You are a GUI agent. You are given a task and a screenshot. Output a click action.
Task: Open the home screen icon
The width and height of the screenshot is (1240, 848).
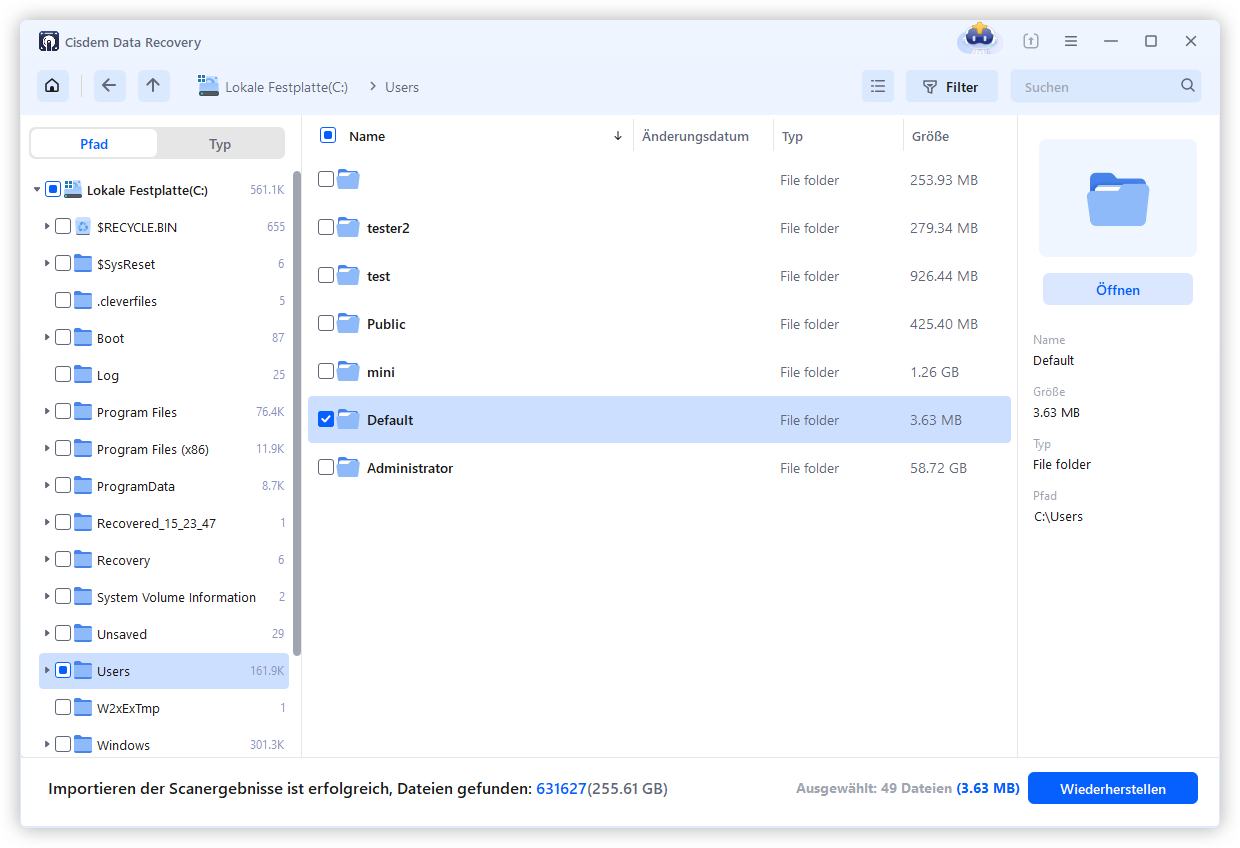(x=52, y=86)
